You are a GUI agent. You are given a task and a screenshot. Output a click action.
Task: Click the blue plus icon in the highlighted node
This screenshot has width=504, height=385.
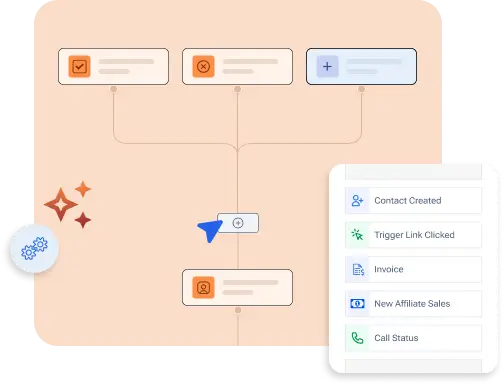point(327,66)
